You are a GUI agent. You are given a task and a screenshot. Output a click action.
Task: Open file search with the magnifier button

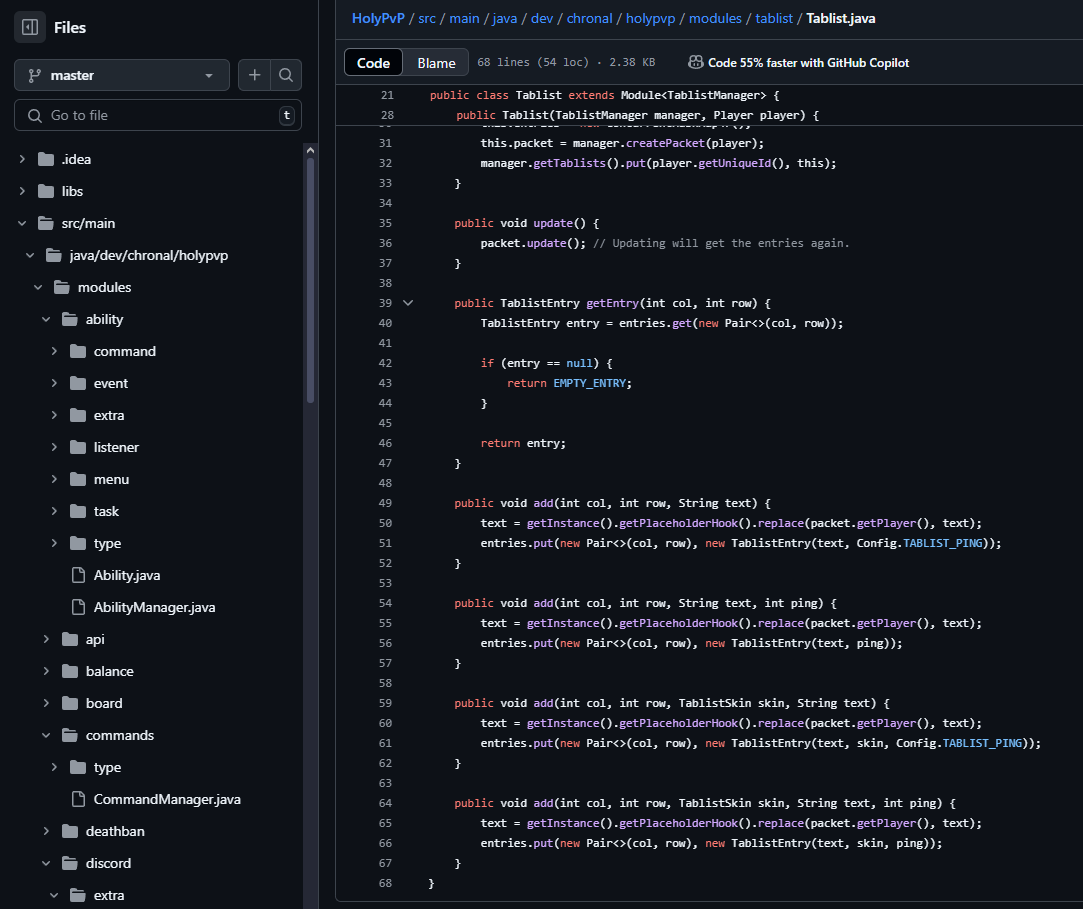click(x=286, y=75)
